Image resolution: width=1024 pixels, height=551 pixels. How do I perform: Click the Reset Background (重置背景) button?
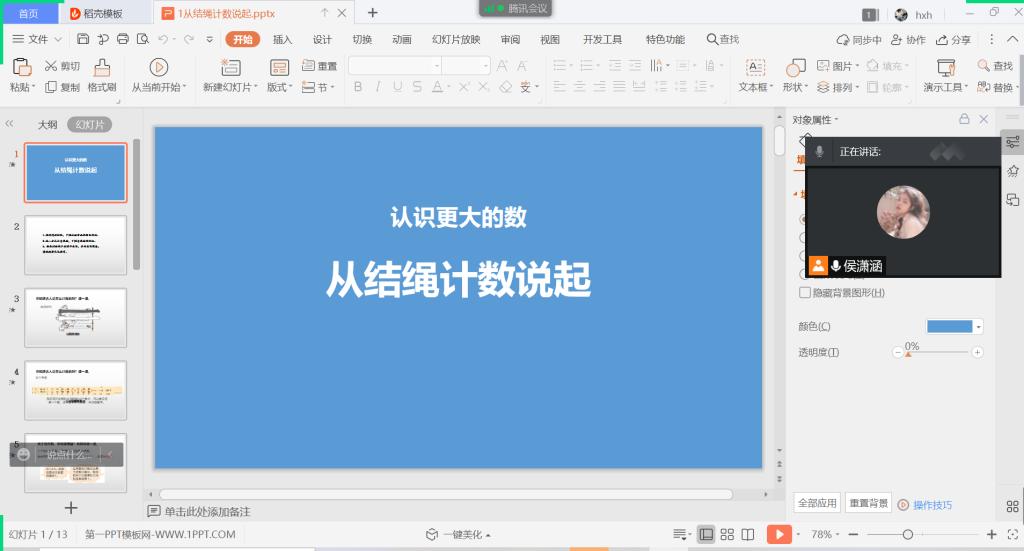point(868,503)
